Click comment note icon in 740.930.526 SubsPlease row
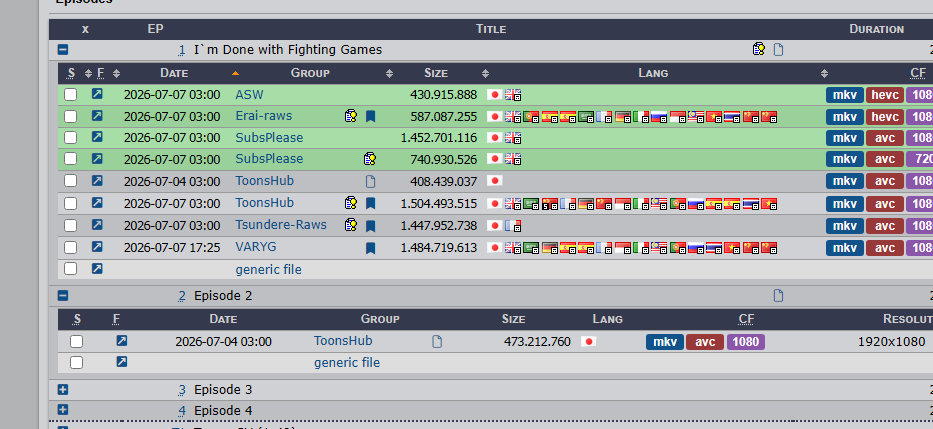The image size is (933, 429). pyautogui.click(x=370, y=159)
